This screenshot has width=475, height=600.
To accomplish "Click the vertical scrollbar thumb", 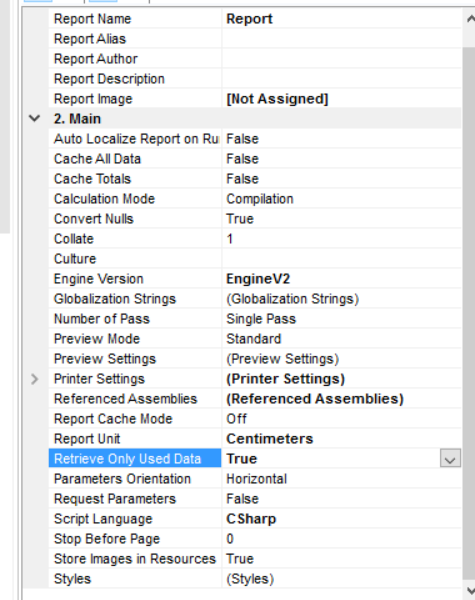I will click(x=469, y=314).
